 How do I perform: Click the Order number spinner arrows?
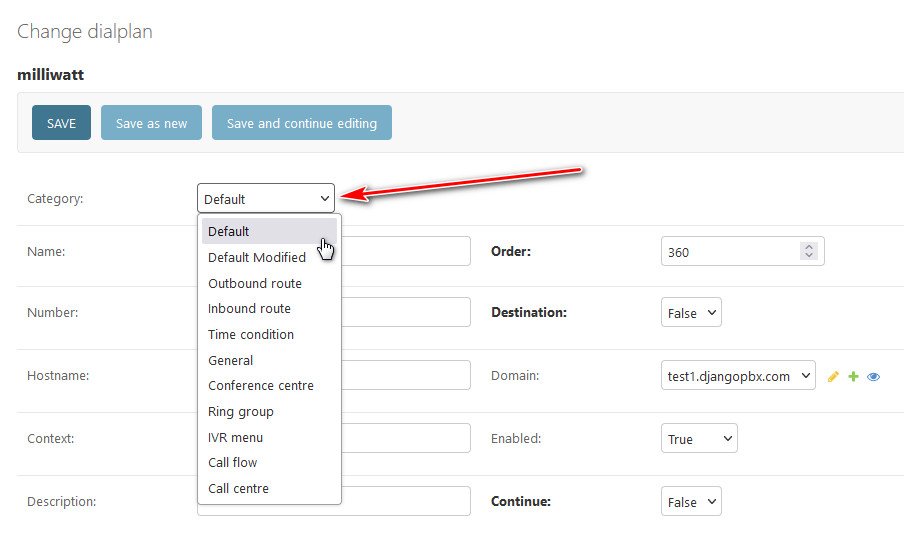(x=809, y=252)
